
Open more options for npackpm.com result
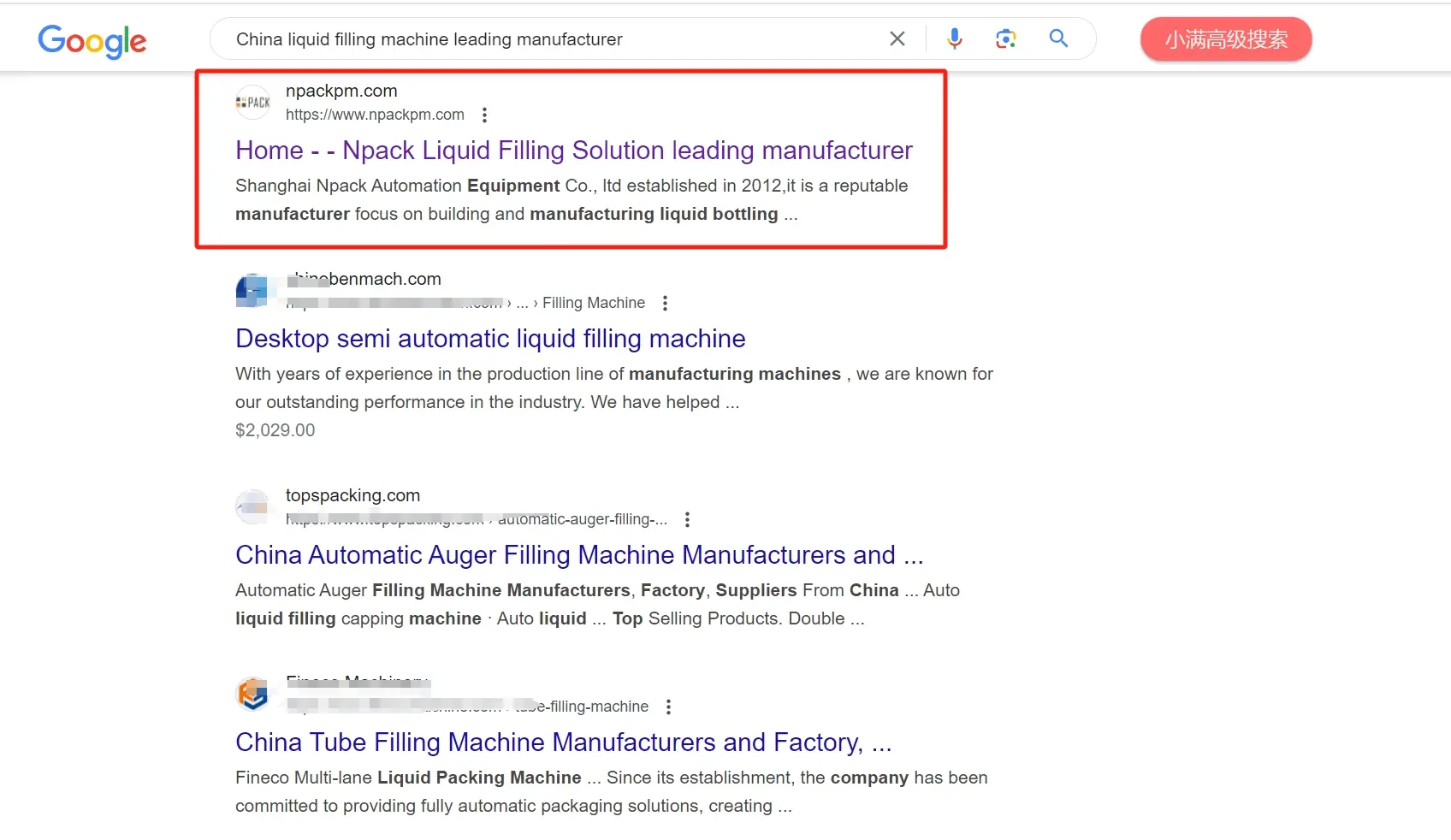click(484, 115)
